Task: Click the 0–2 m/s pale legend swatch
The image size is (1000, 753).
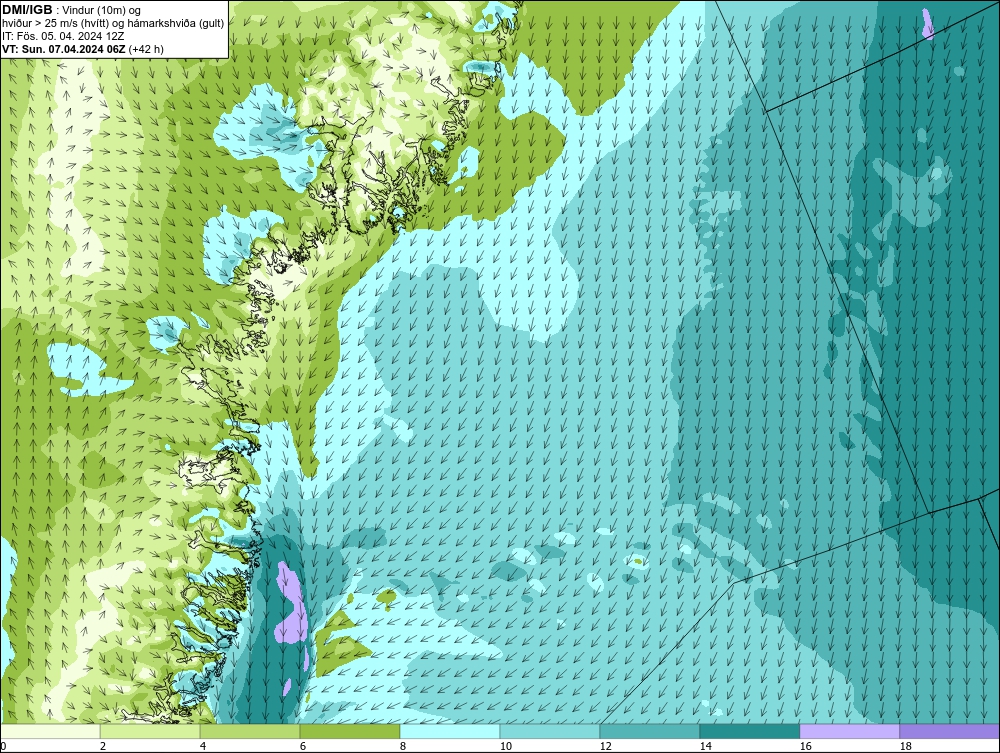Action: 50,731
